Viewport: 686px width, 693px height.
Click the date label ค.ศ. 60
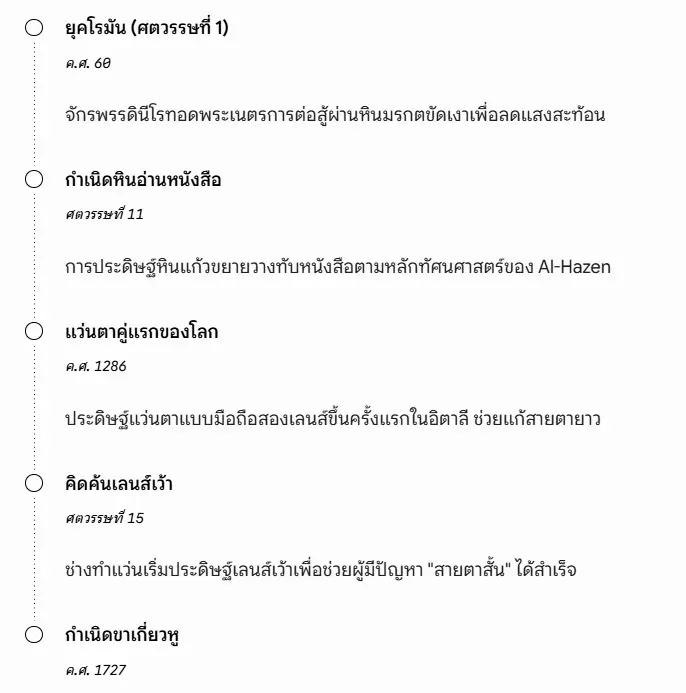(88, 63)
